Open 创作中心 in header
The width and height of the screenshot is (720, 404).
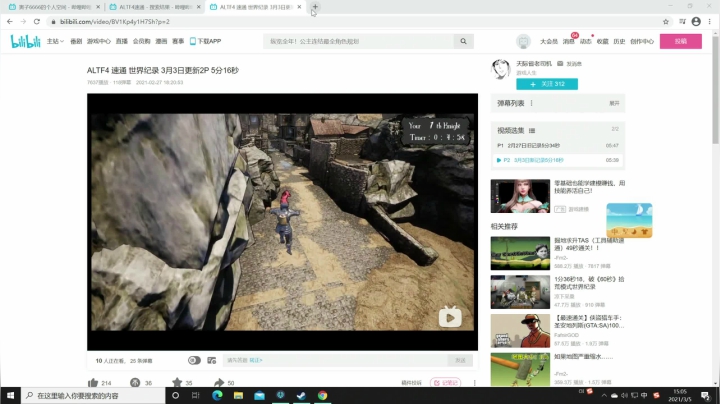[x=642, y=41]
